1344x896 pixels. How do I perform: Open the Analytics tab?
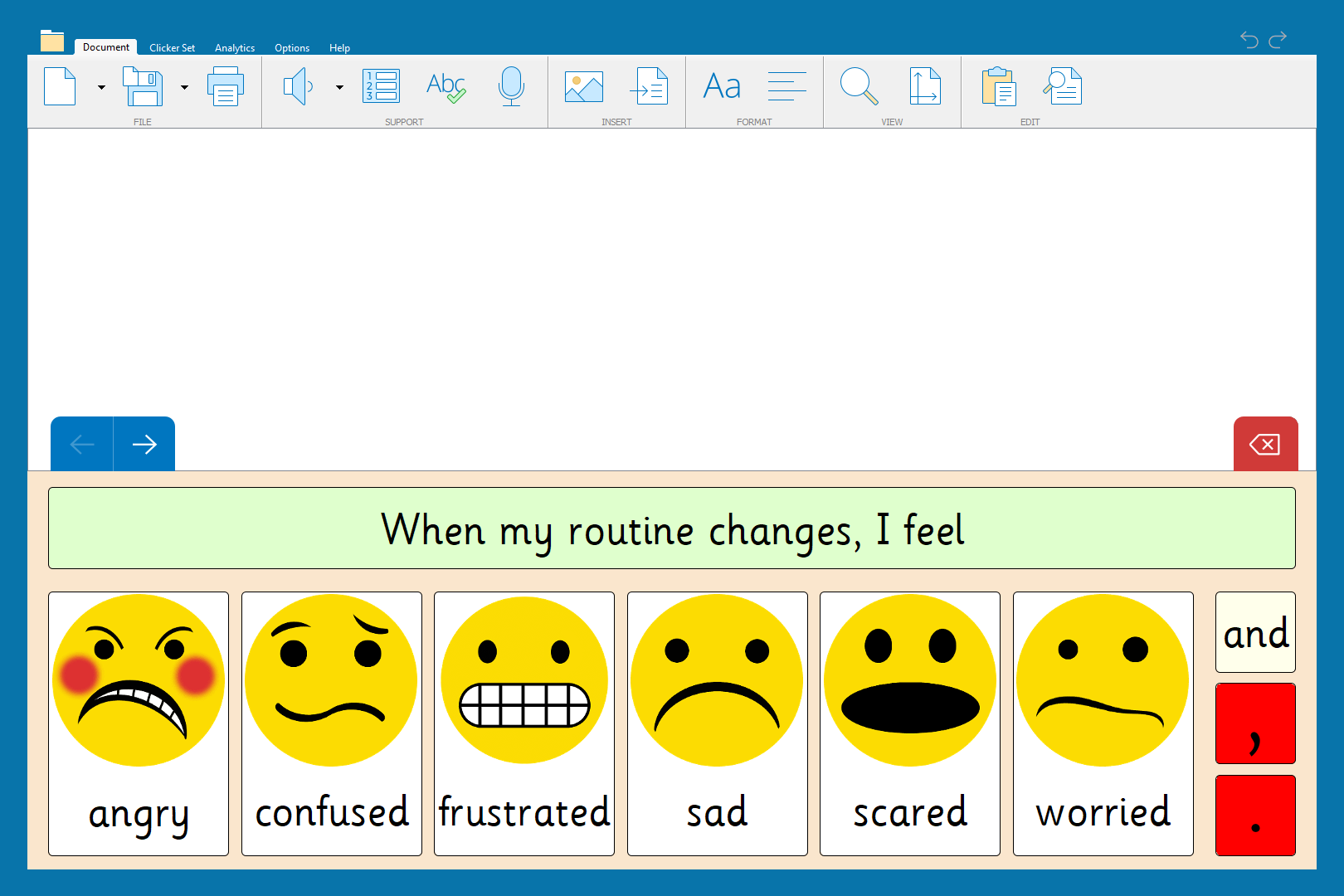coord(235,48)
